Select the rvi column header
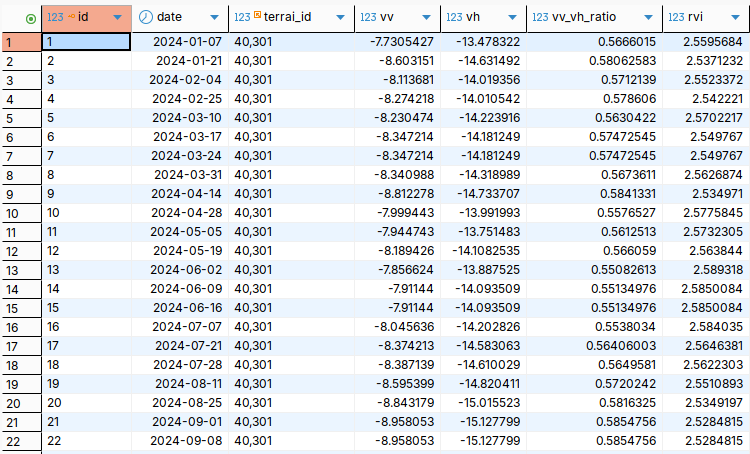 pyautogui.click(x=706, y=19)
